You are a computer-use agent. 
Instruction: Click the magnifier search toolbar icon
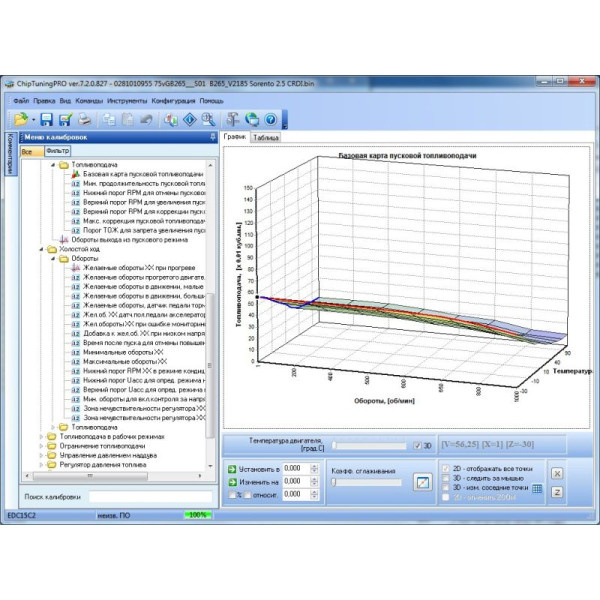209,119
